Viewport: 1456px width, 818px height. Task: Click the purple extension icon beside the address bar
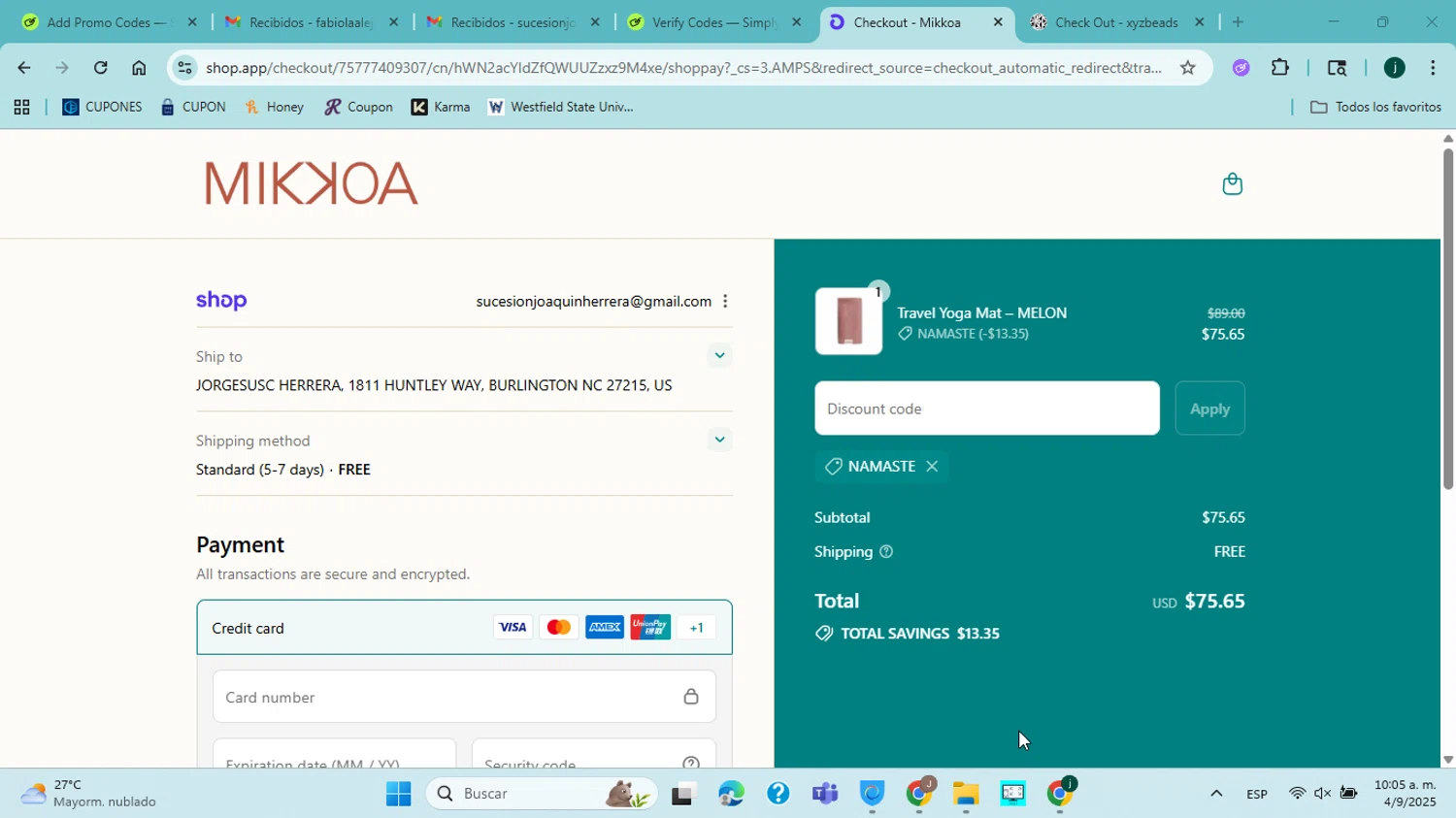[1241, 68]
